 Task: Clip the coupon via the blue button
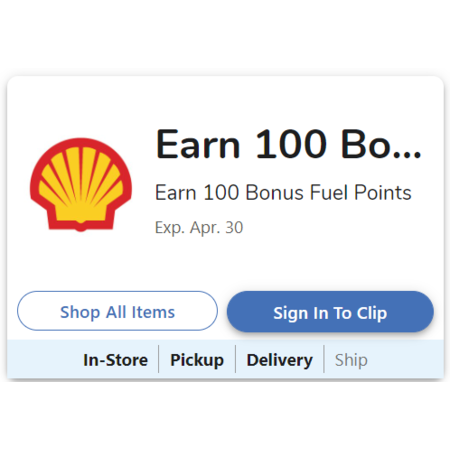[330, 312]
